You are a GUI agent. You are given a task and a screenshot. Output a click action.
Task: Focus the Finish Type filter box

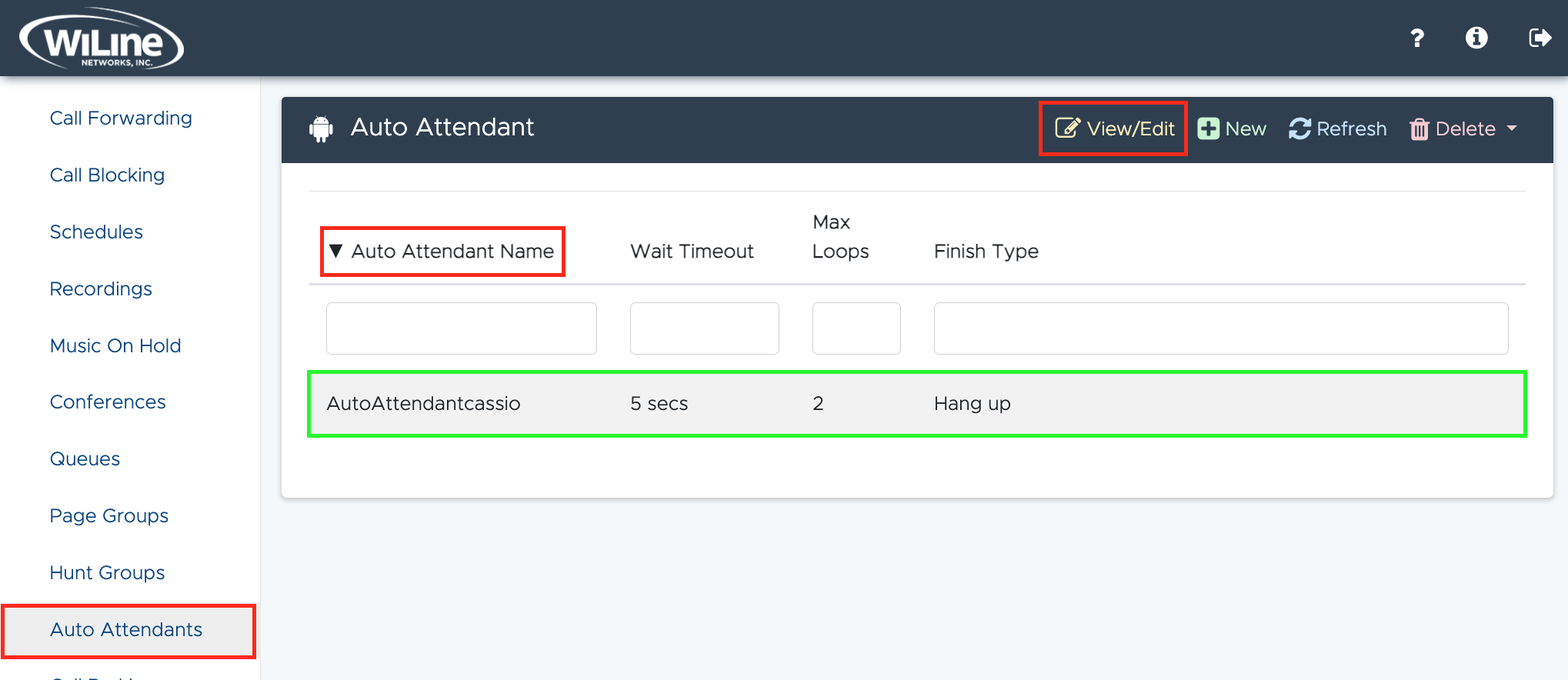[x=1221, y=328]
